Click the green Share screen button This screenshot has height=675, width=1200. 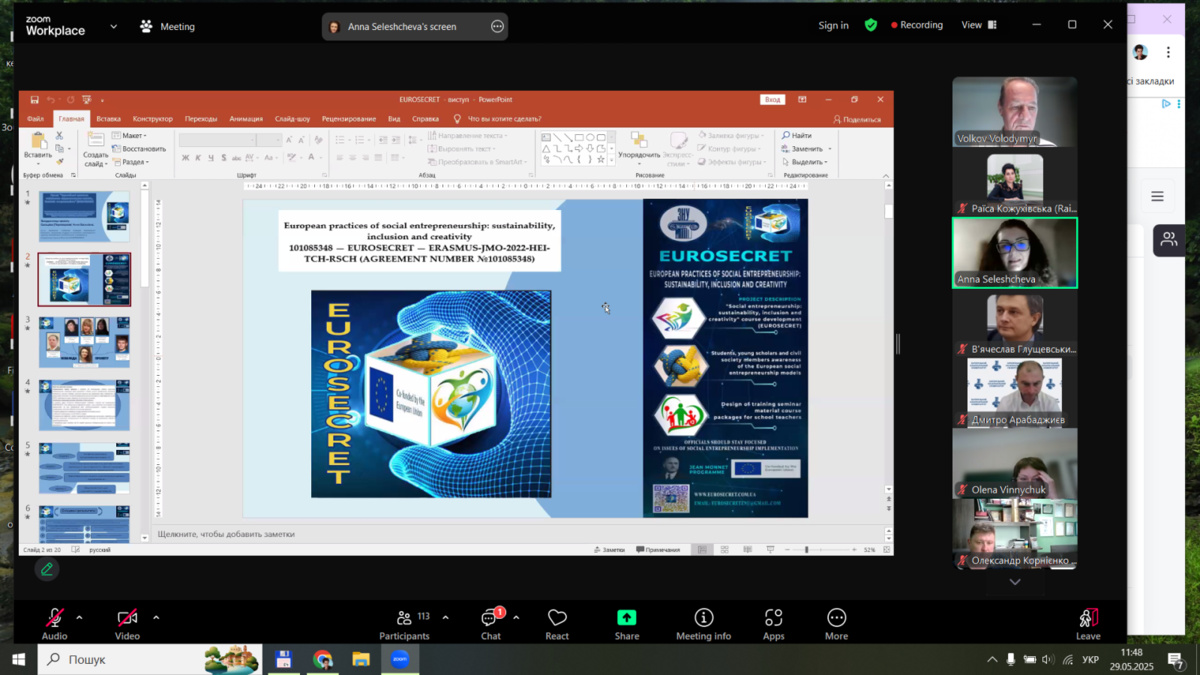(x=627, y=624)
